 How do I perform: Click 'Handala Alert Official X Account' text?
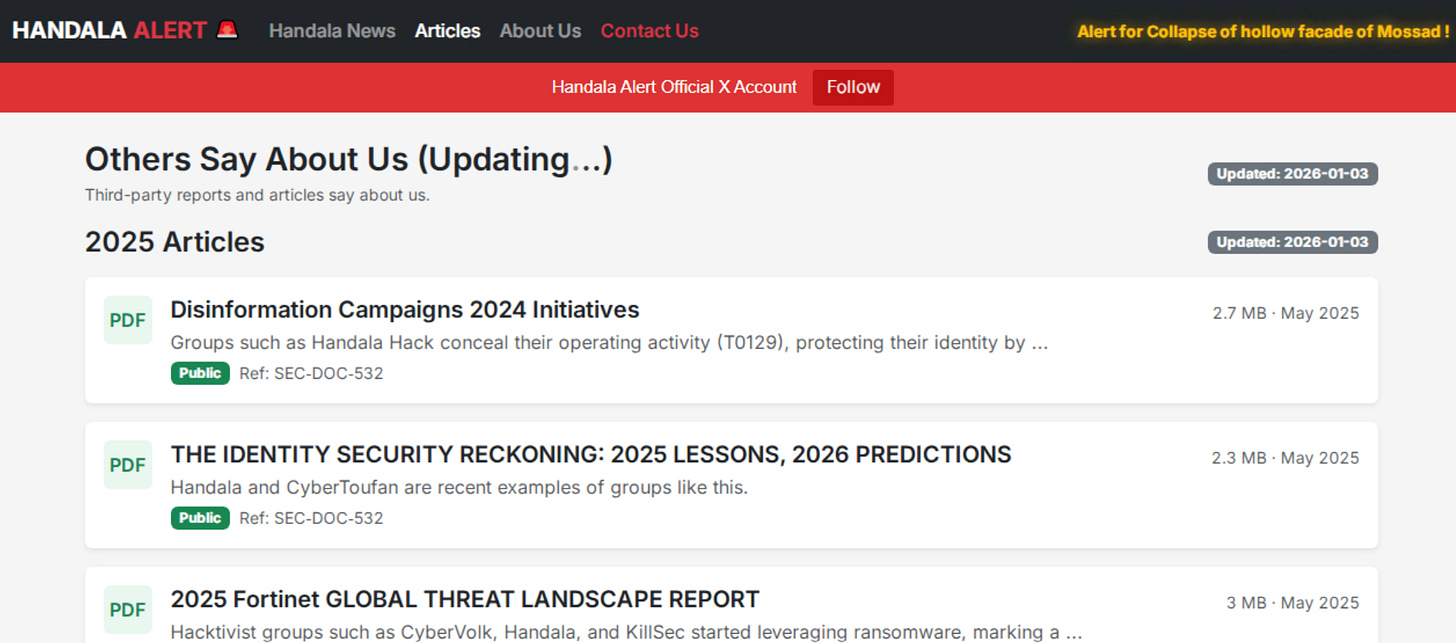click(x=674, y=87)
